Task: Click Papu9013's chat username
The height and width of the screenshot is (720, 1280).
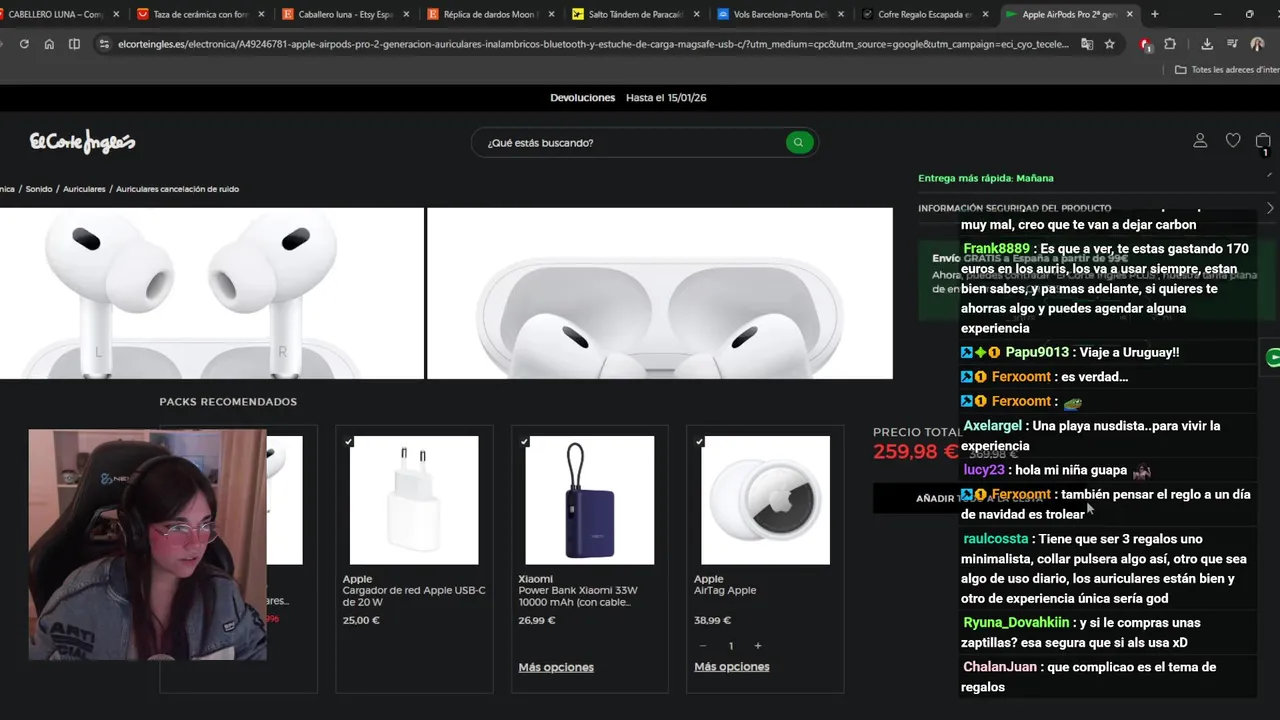Action: pyautogui.click(x=1037, y=352)
